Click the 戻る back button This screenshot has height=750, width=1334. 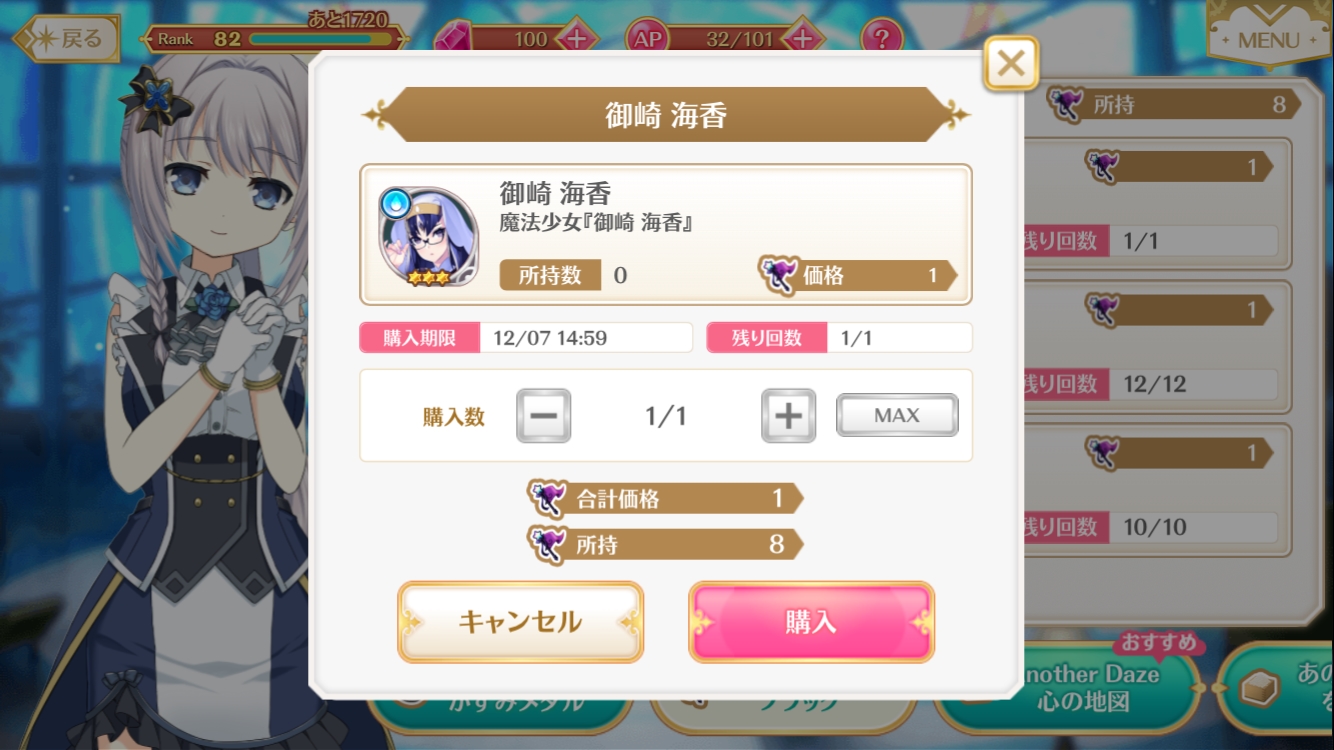point(65,39)
